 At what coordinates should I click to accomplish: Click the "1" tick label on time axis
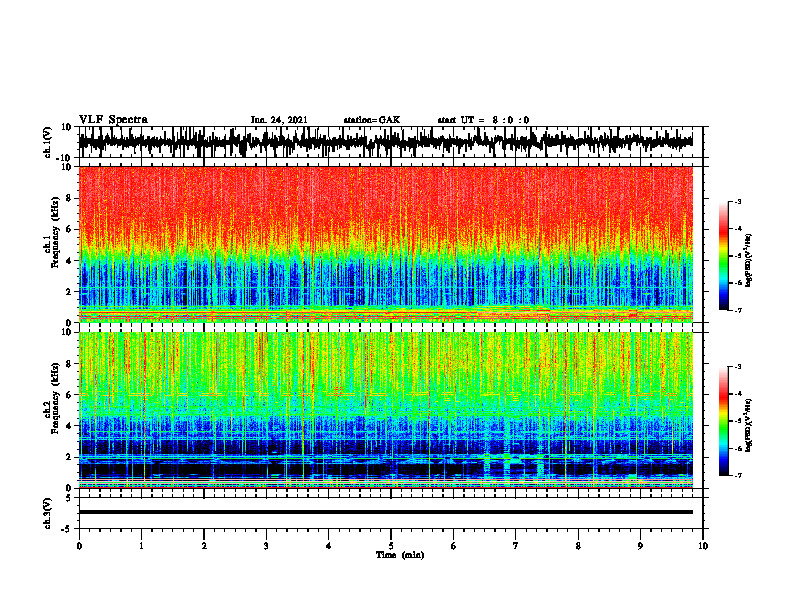(x=141, y=546)
